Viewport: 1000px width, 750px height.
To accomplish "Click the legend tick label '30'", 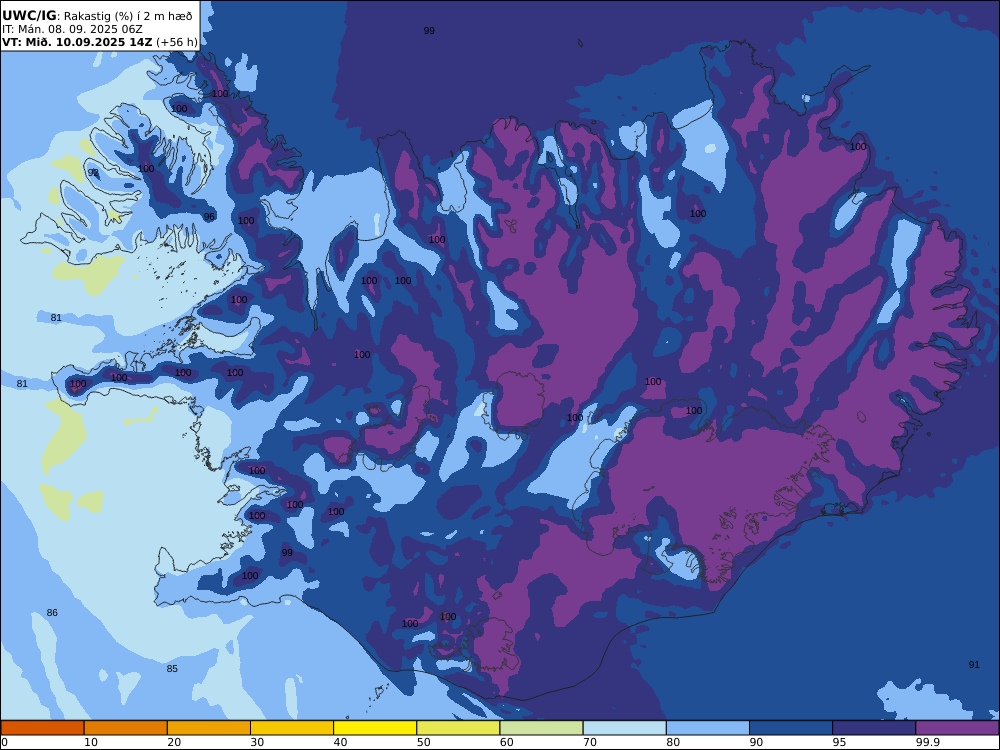I will tap(257, 742).
